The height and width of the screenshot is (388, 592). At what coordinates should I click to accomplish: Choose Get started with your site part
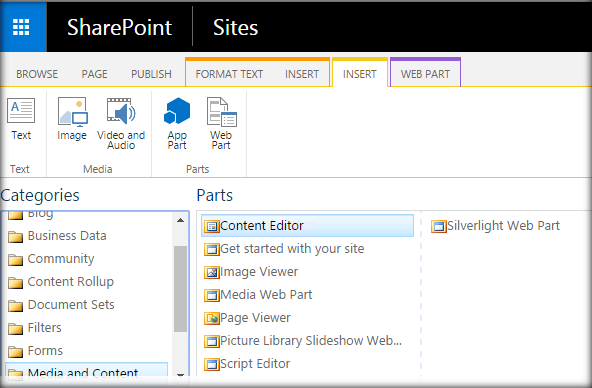coord(292,249)
